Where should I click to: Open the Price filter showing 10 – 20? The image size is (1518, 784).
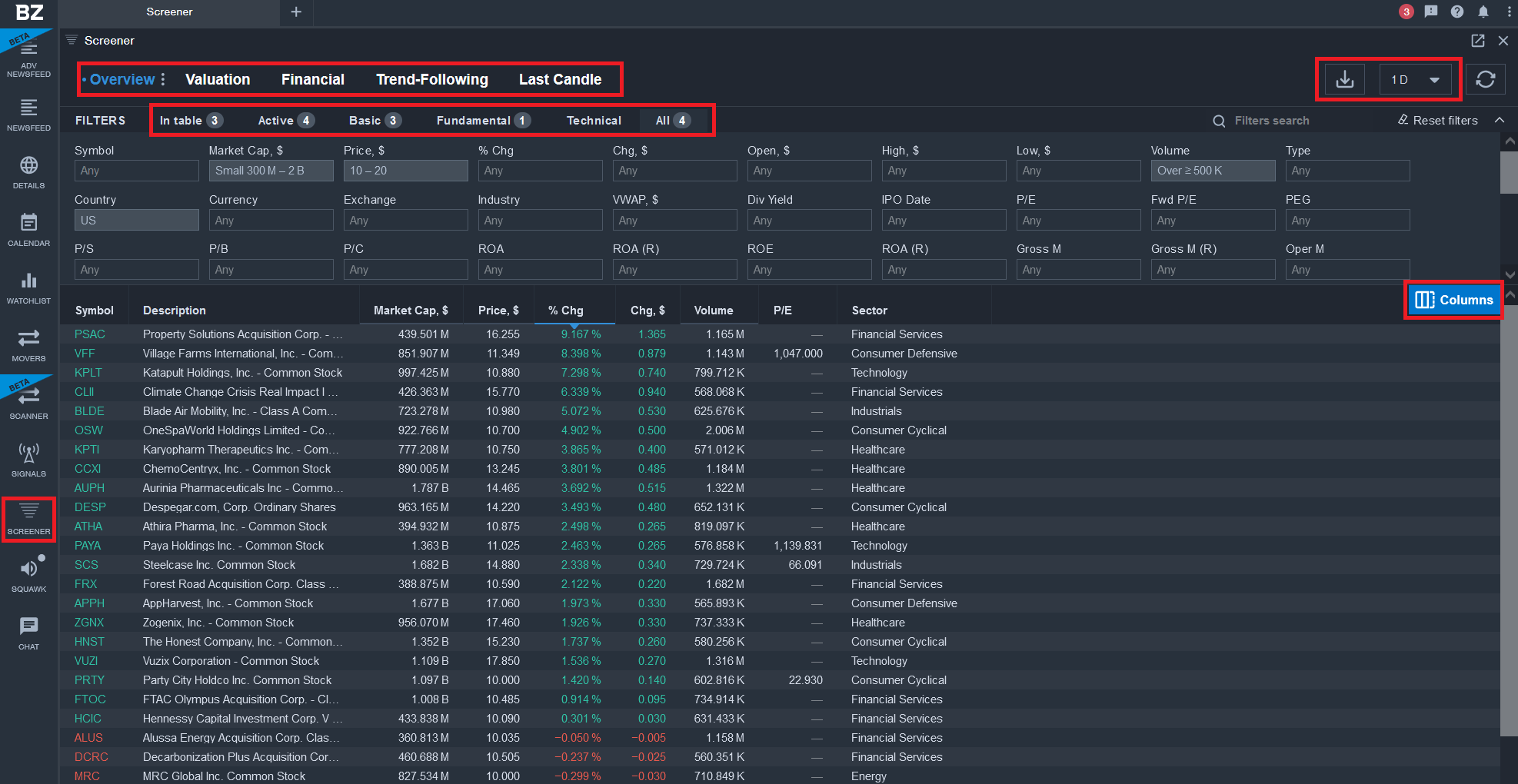pyautogui.click(x=405, y=171)
